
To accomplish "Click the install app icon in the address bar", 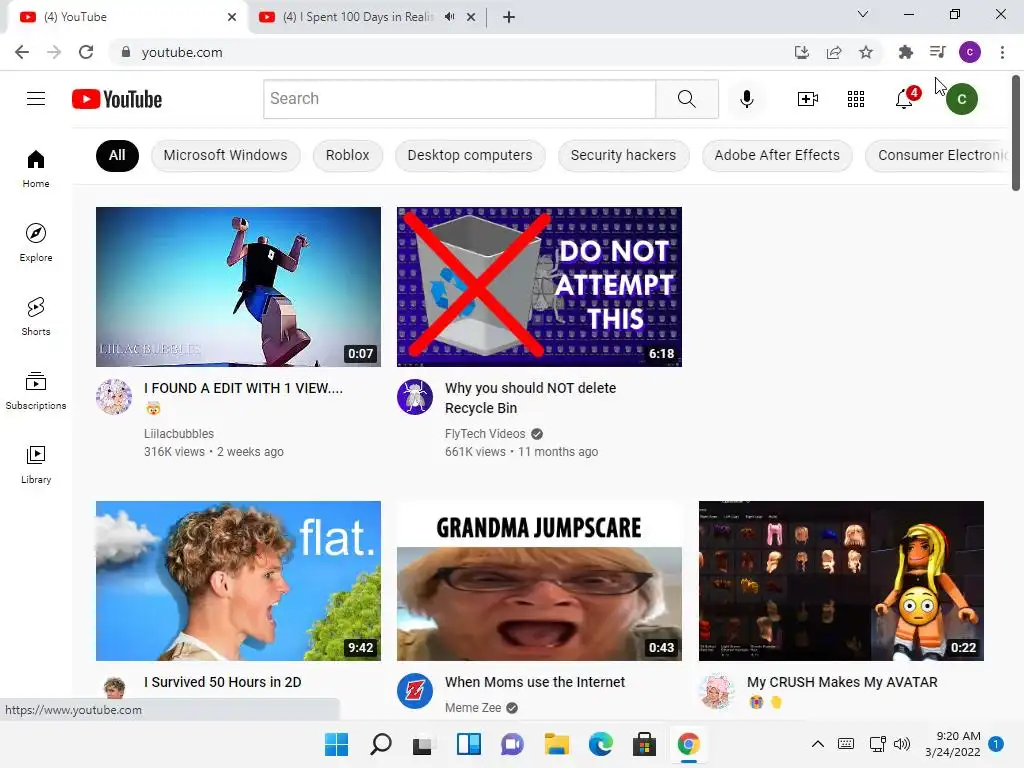I will pos(802,52).
